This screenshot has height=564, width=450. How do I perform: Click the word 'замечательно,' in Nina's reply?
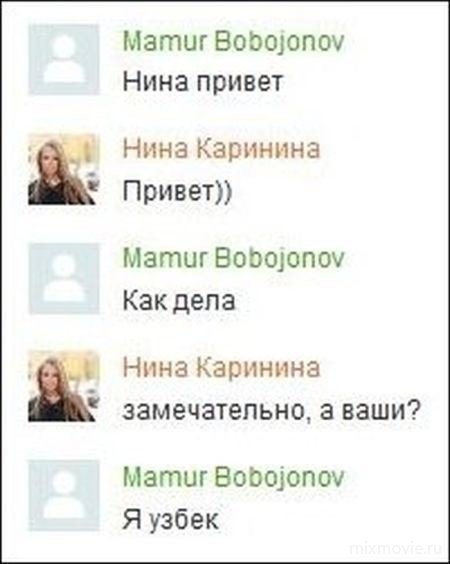click(x=217, y=411)
